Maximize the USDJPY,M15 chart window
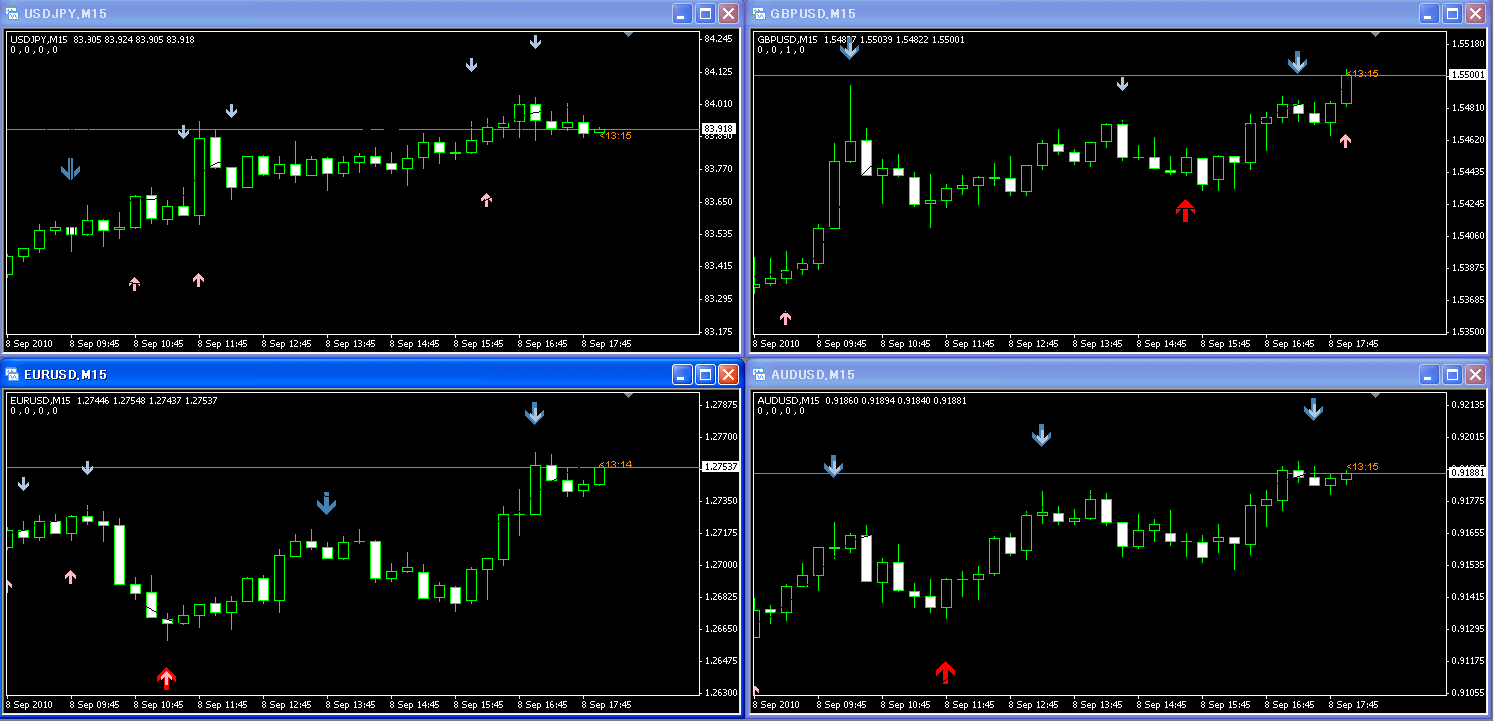Image resolution: width=1494 pixels, height=721 pixels. (705, 13)
